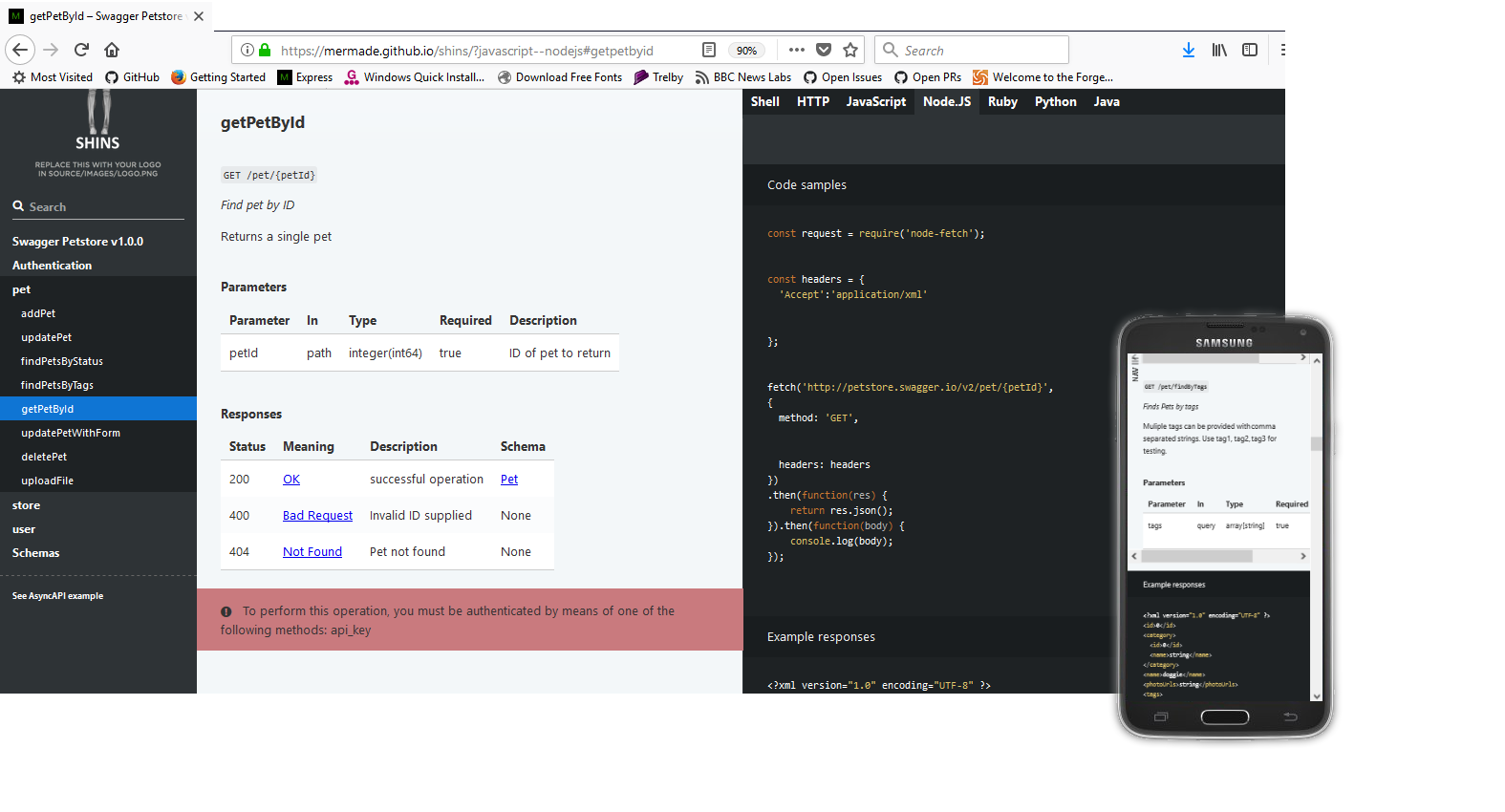
Task: Expand the store section in sidebar
Action: pos(98,505)
